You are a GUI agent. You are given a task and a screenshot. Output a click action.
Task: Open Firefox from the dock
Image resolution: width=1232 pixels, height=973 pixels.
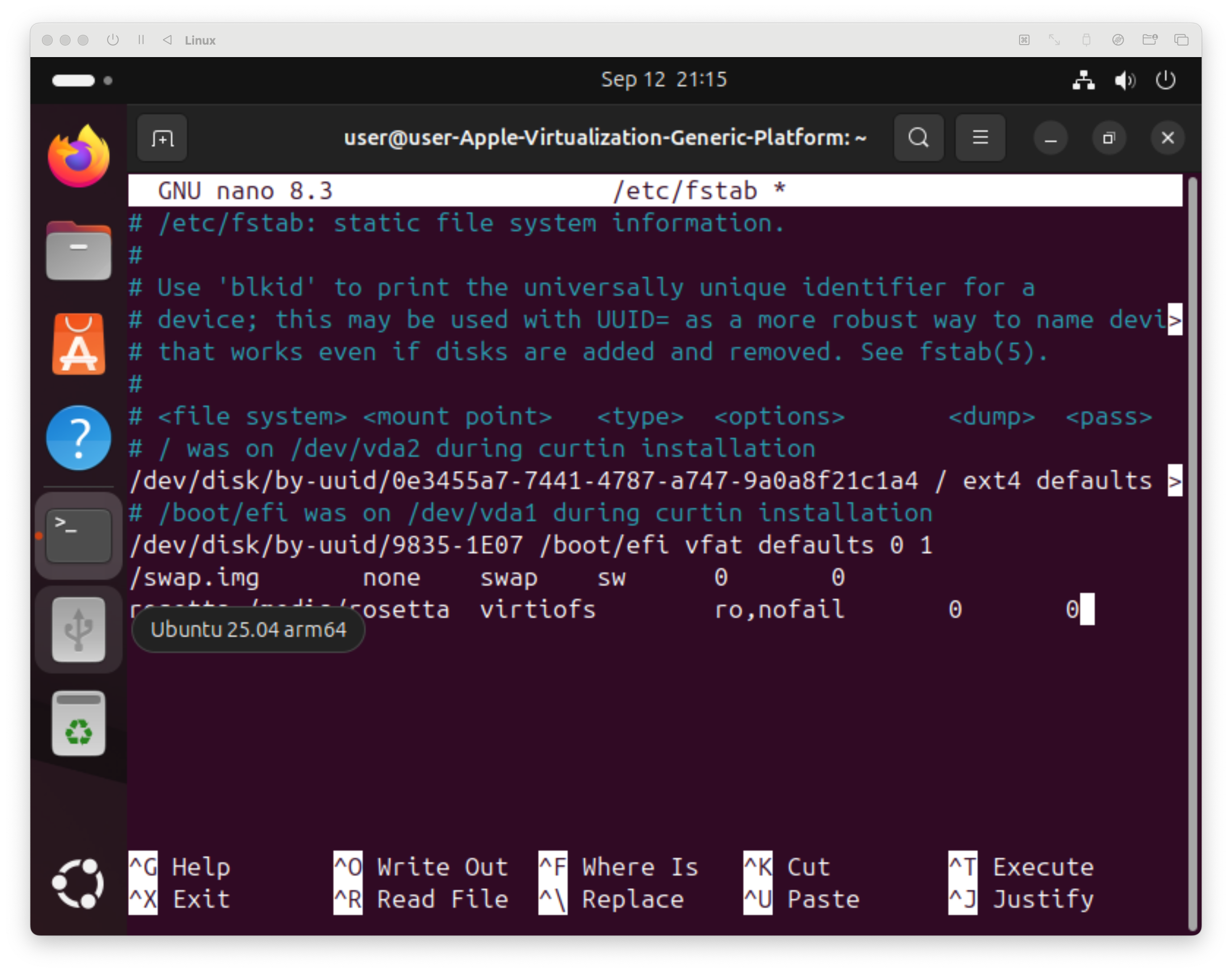79,156
